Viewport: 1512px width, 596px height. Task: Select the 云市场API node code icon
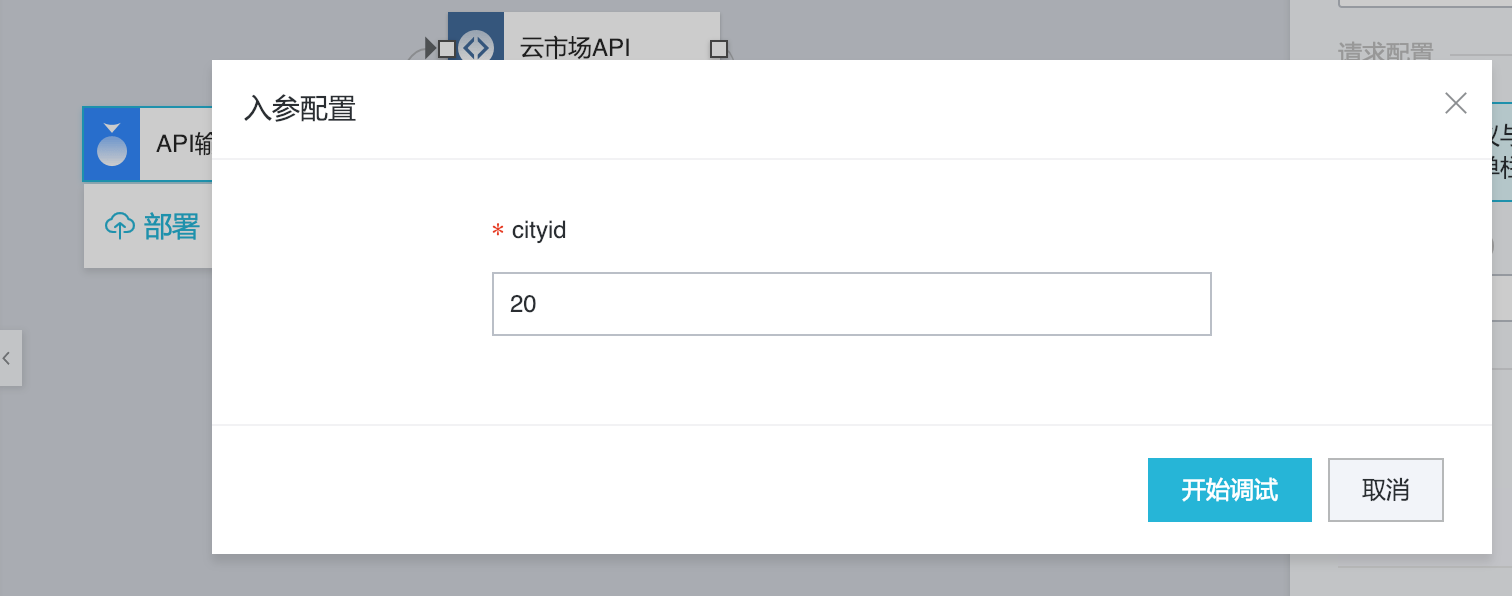tap(477, 46)
